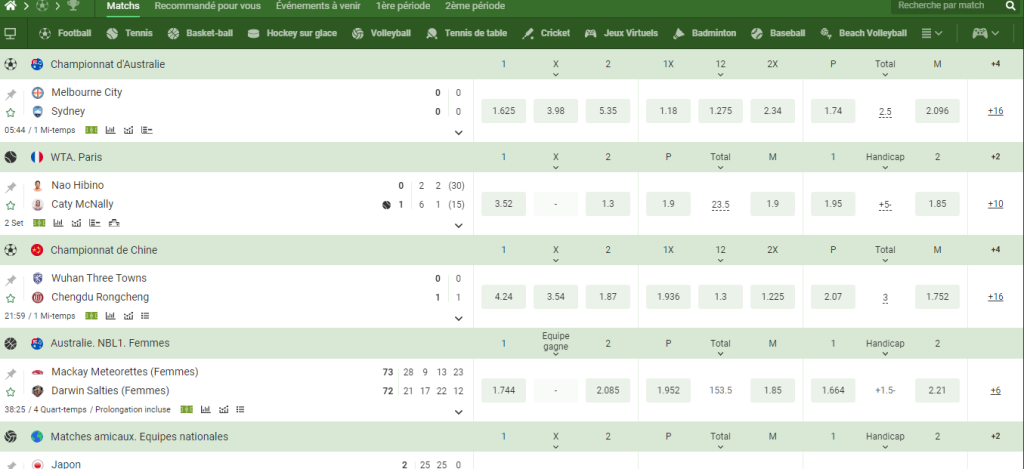1024x469 pixels.
Task: Open bar chart statistics for the Melbourne City match
Action: (x=110, y=130)
